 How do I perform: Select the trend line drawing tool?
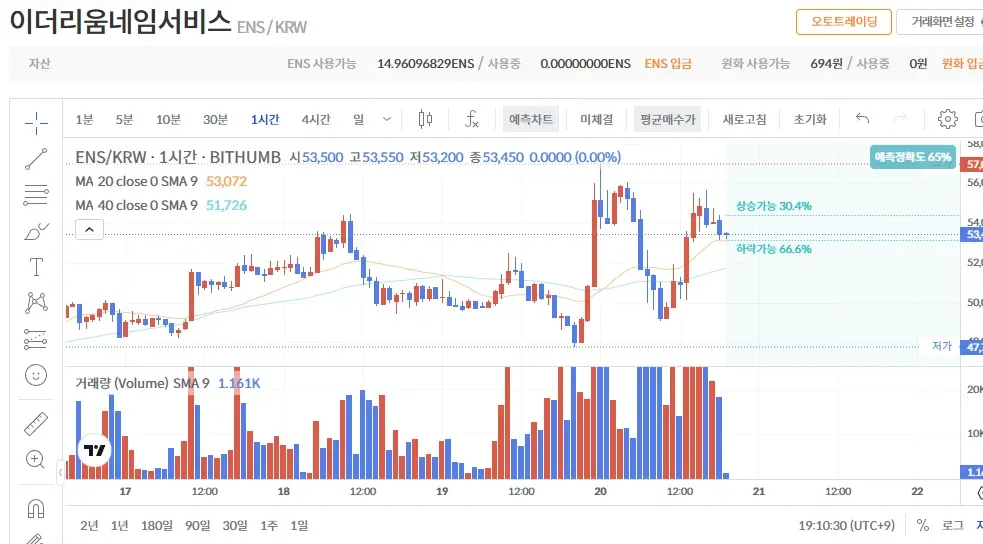36,158
